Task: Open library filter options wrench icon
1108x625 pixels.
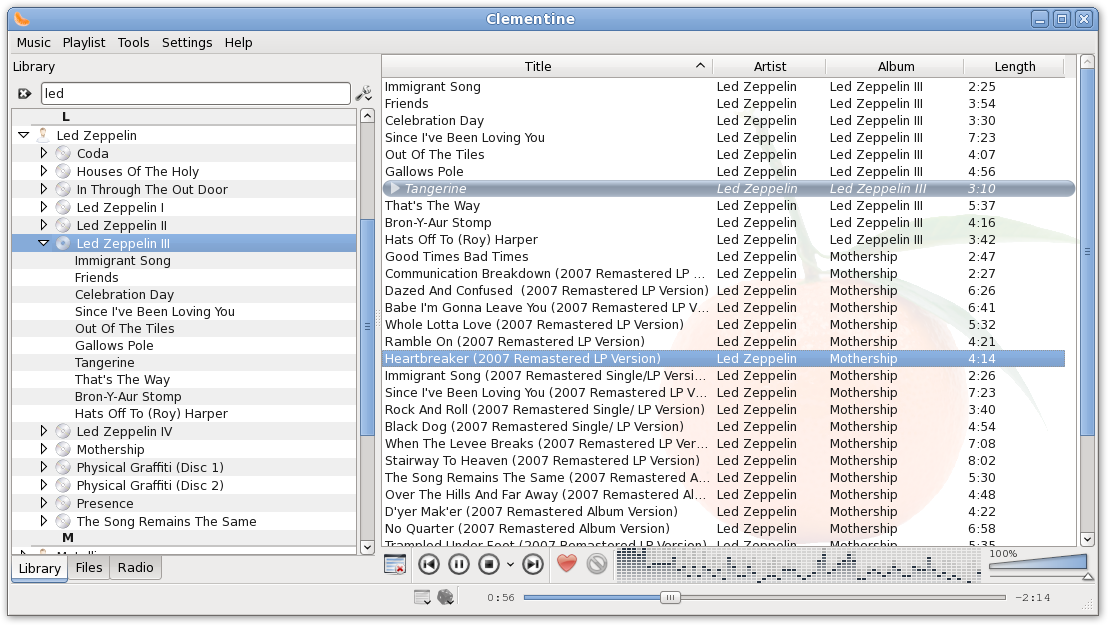Action: coord(364,93)
